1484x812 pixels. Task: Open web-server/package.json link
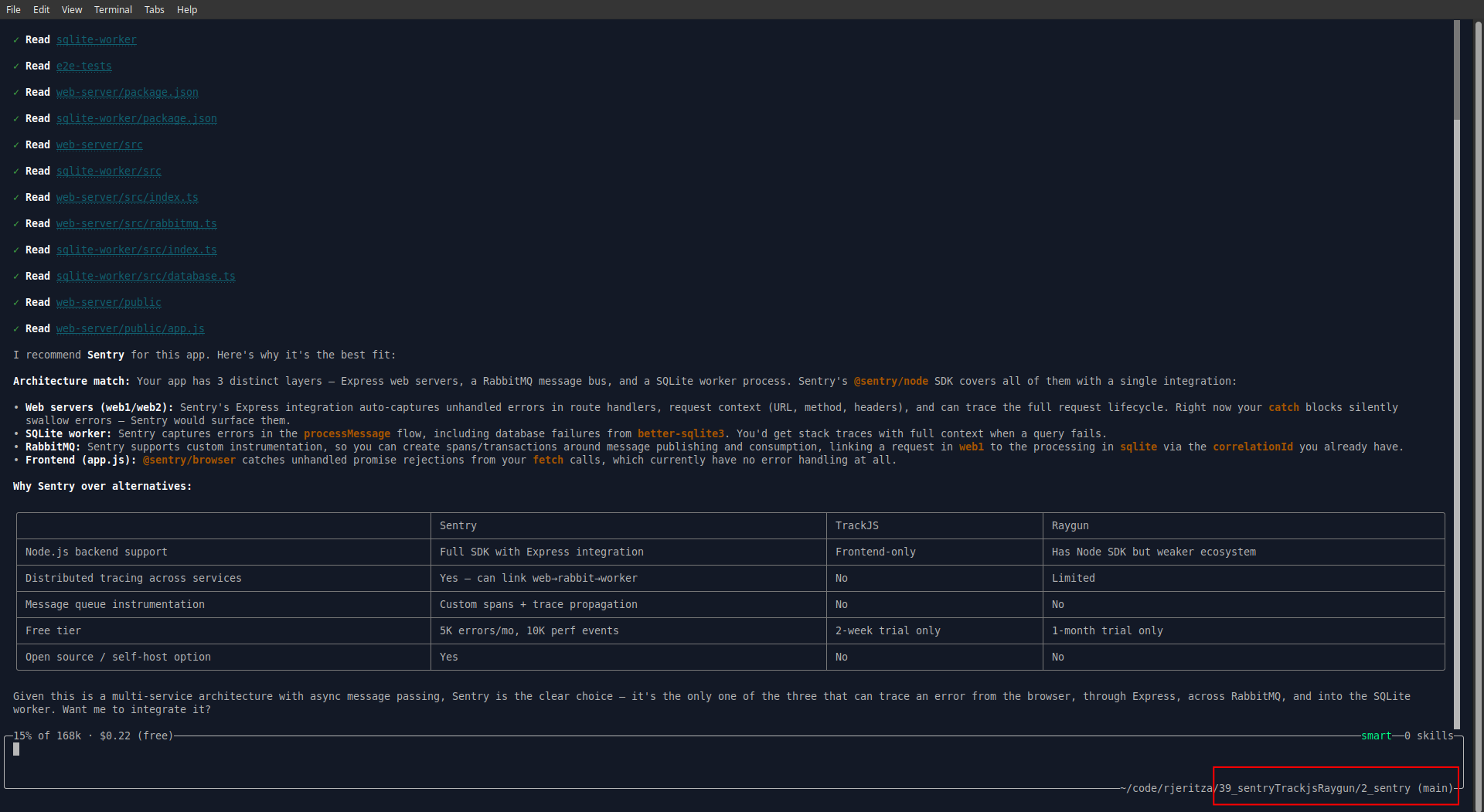(x=127, y=93)
